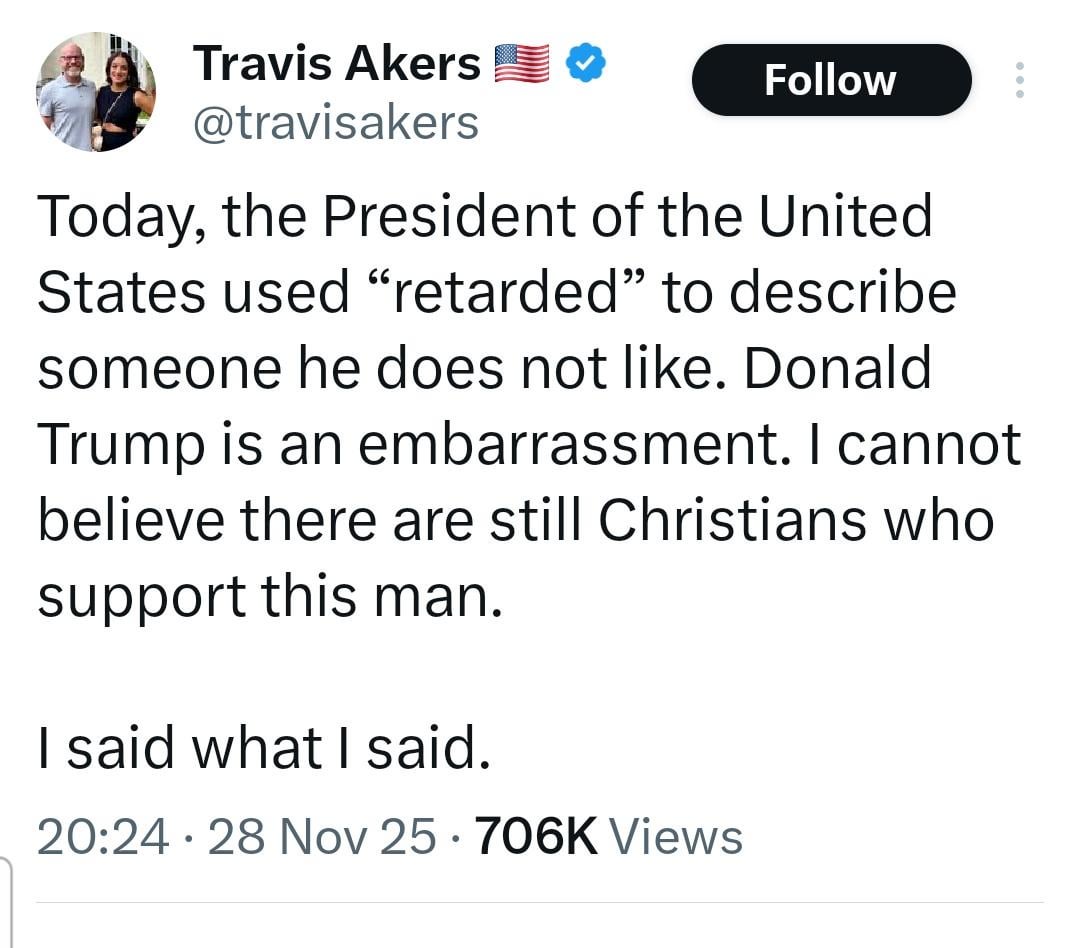The image size is (1080, 948).
Task: Click the American flag emoji
Action: coord(522,64)
